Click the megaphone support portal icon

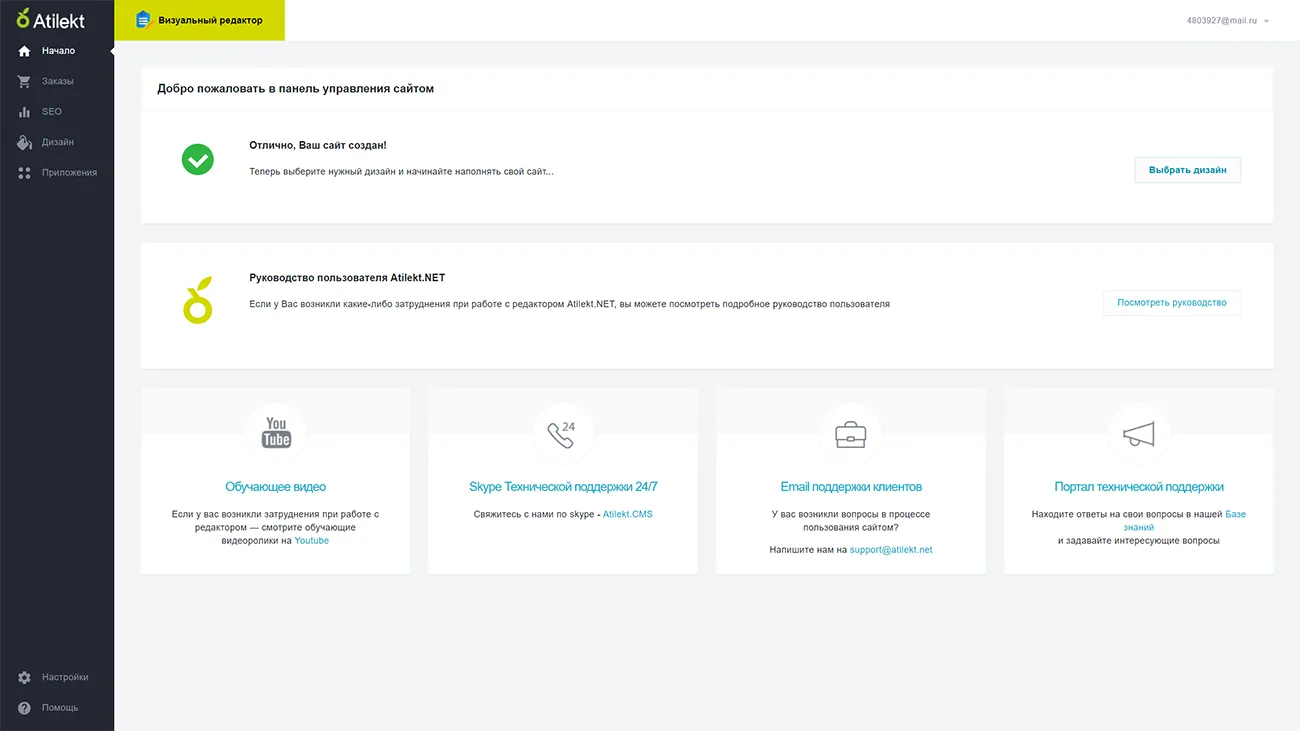(x=1138, y=434)
